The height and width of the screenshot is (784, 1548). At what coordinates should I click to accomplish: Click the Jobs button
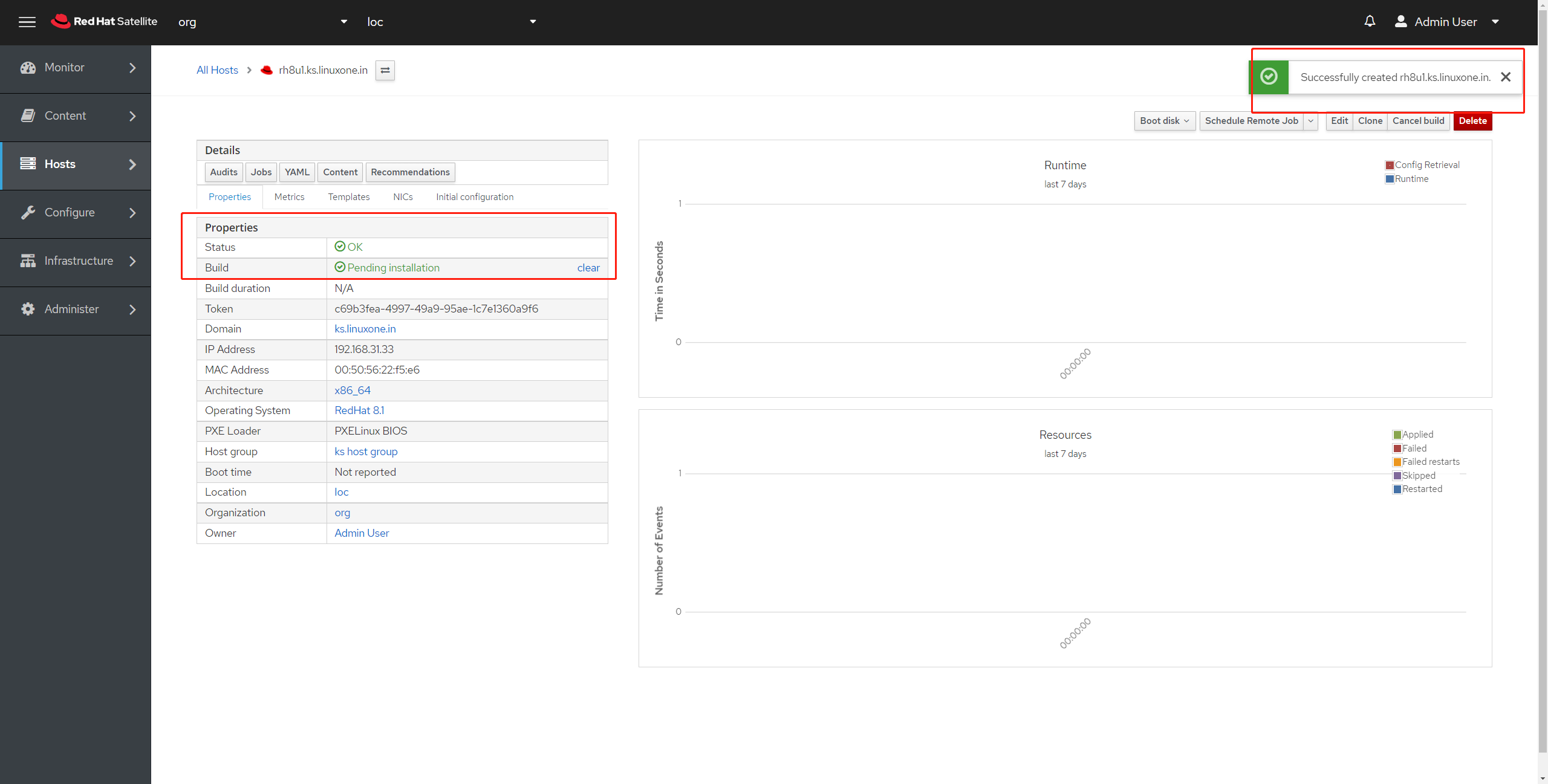(261, 172)
